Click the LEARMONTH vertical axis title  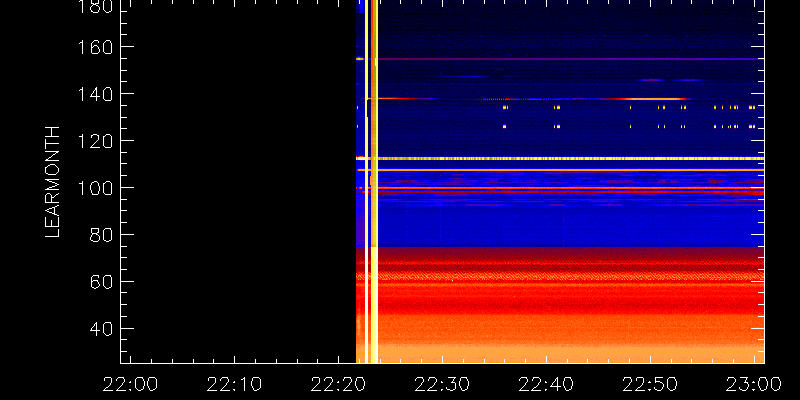pos(53,182)
